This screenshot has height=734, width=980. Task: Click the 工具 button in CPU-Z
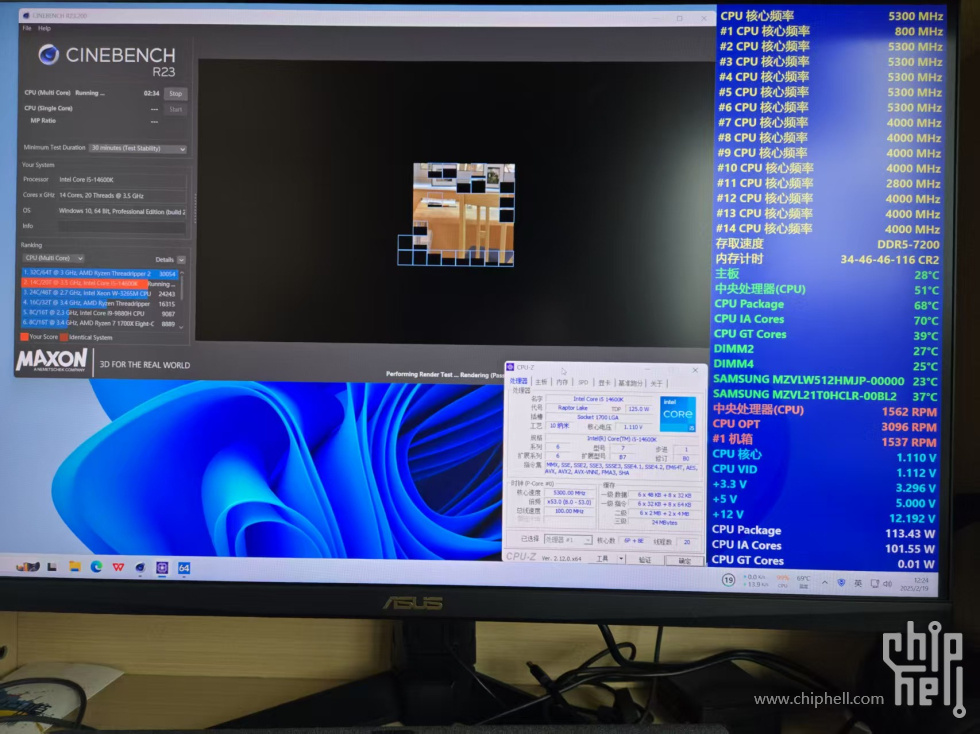tap(602, 559)
